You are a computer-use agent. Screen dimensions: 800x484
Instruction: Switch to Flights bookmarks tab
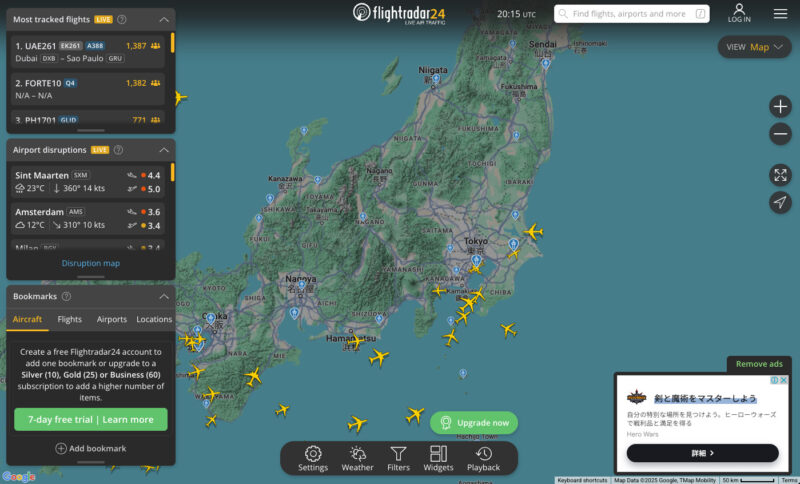coord(69,319)
